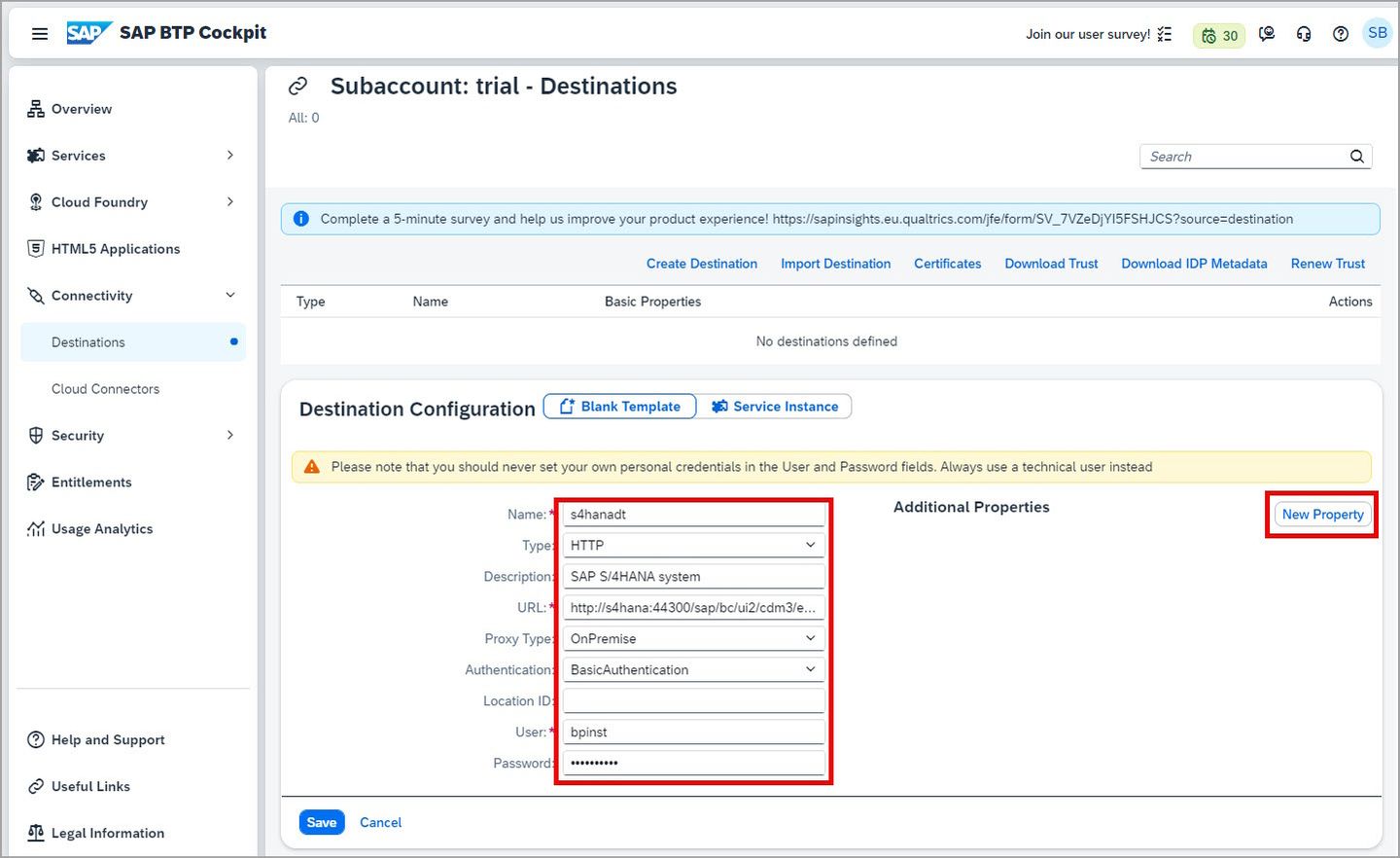This screenshot has width=1400, height=858.
Task: Open the Type dropdown showing HTTP
Action: [694, 546]
